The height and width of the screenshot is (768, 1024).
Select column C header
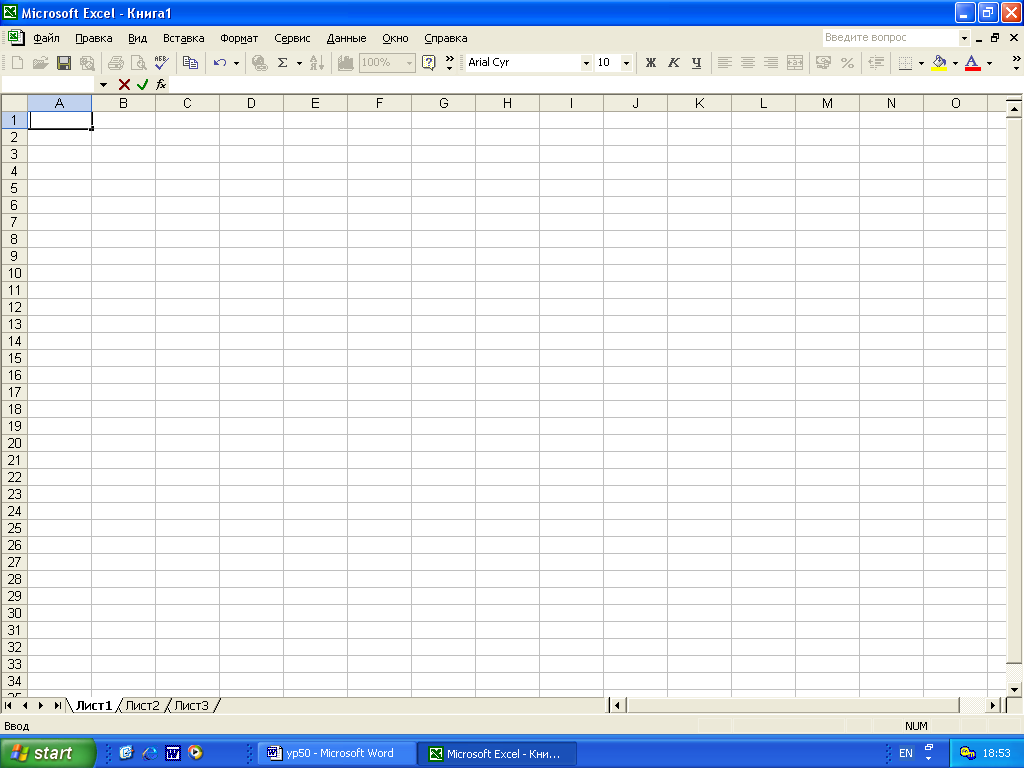coord(187,103)
